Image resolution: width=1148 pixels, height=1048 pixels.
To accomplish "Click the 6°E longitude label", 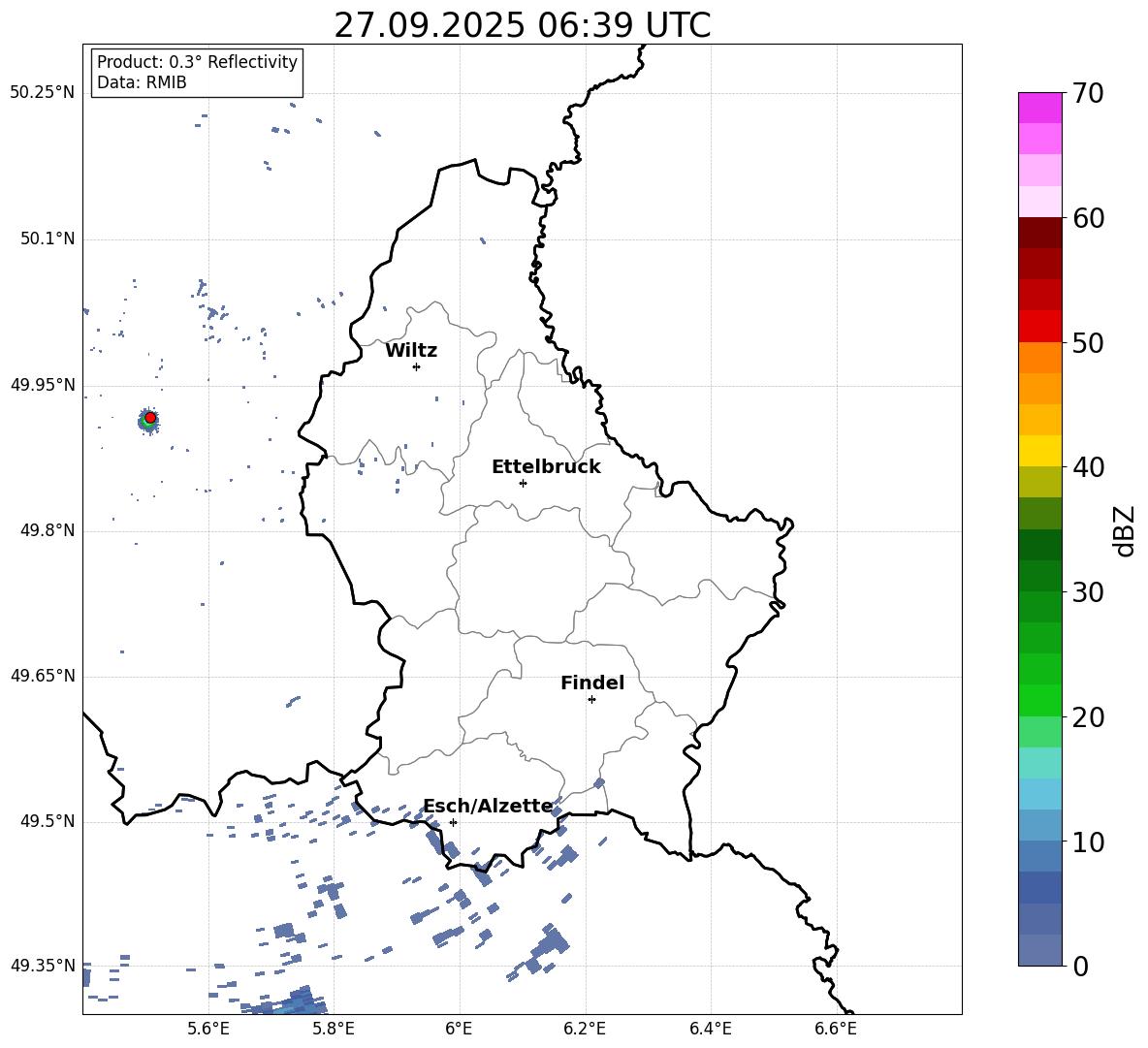I will 459,1029.
